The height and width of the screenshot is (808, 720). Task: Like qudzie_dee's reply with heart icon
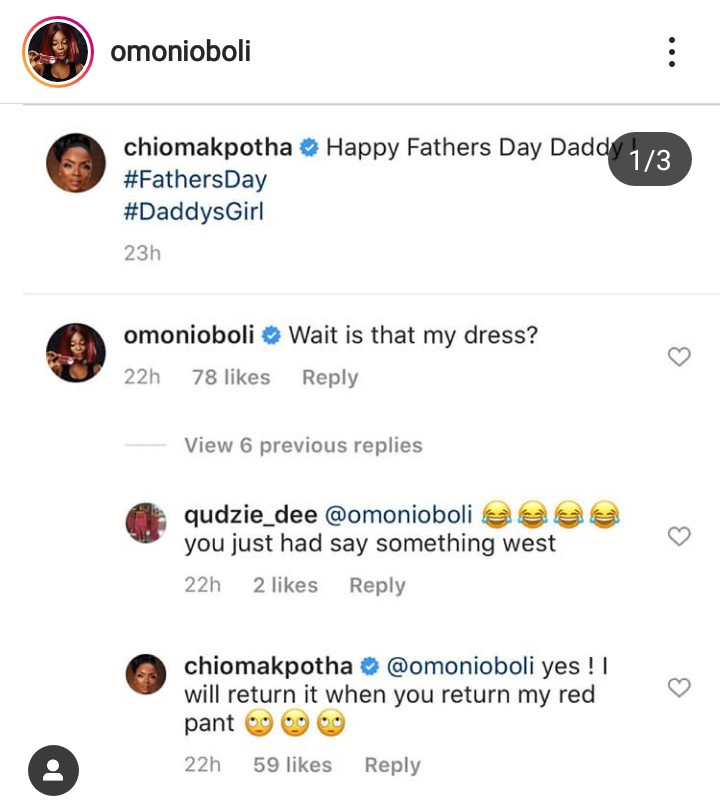click(x=679, y=537)
